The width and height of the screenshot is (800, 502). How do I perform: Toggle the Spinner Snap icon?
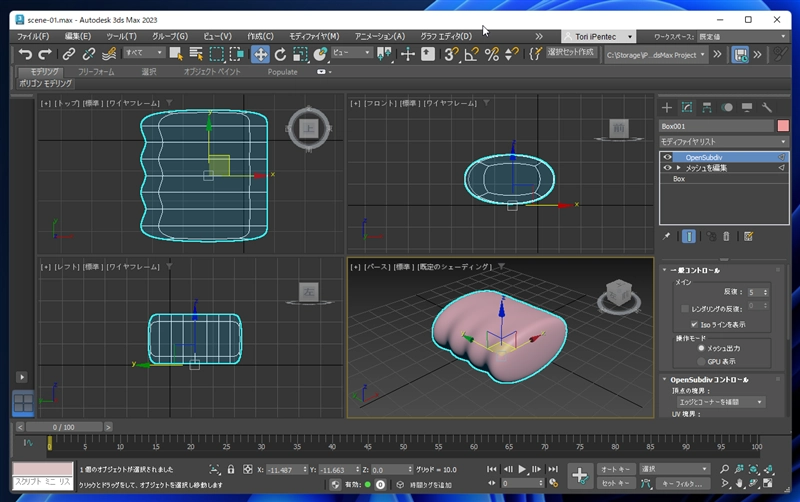(x=511, y=54)
